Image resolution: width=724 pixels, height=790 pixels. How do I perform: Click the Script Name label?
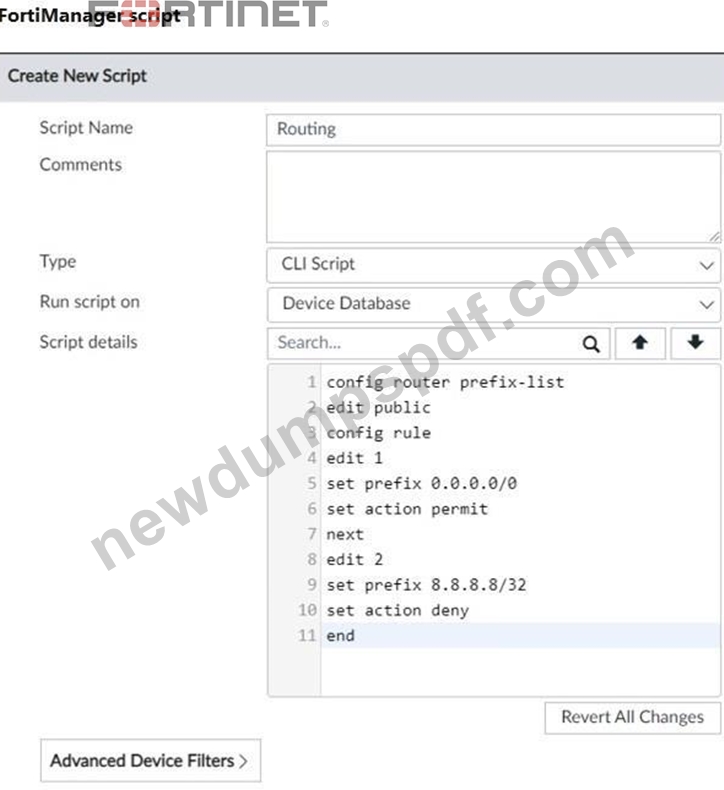coord(86,128)
